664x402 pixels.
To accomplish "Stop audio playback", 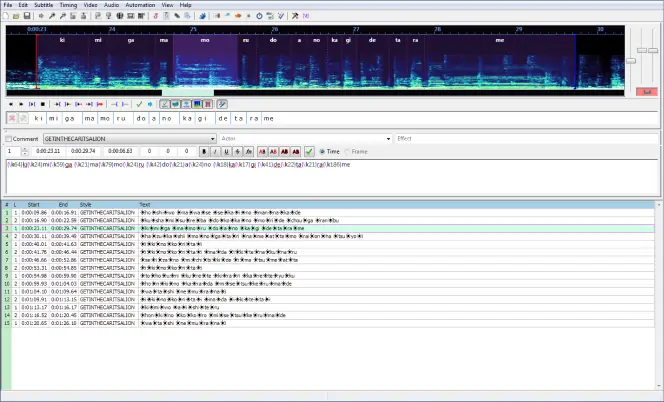I will (42, 104).
